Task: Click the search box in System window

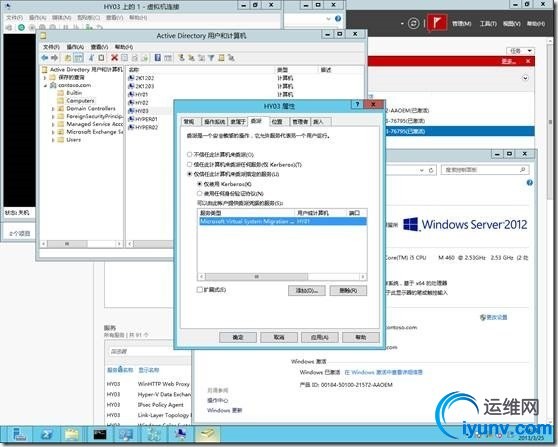Action: click(485, 170)
